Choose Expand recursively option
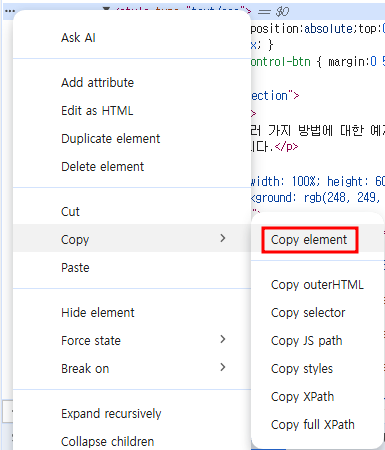Screen dimensions: 385x450 tap(132, 414)
